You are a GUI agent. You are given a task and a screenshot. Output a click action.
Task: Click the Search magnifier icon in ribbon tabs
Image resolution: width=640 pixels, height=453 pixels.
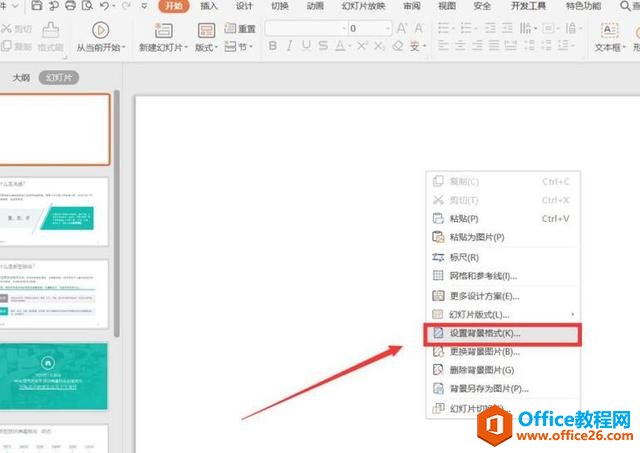[x=625, y=6]
